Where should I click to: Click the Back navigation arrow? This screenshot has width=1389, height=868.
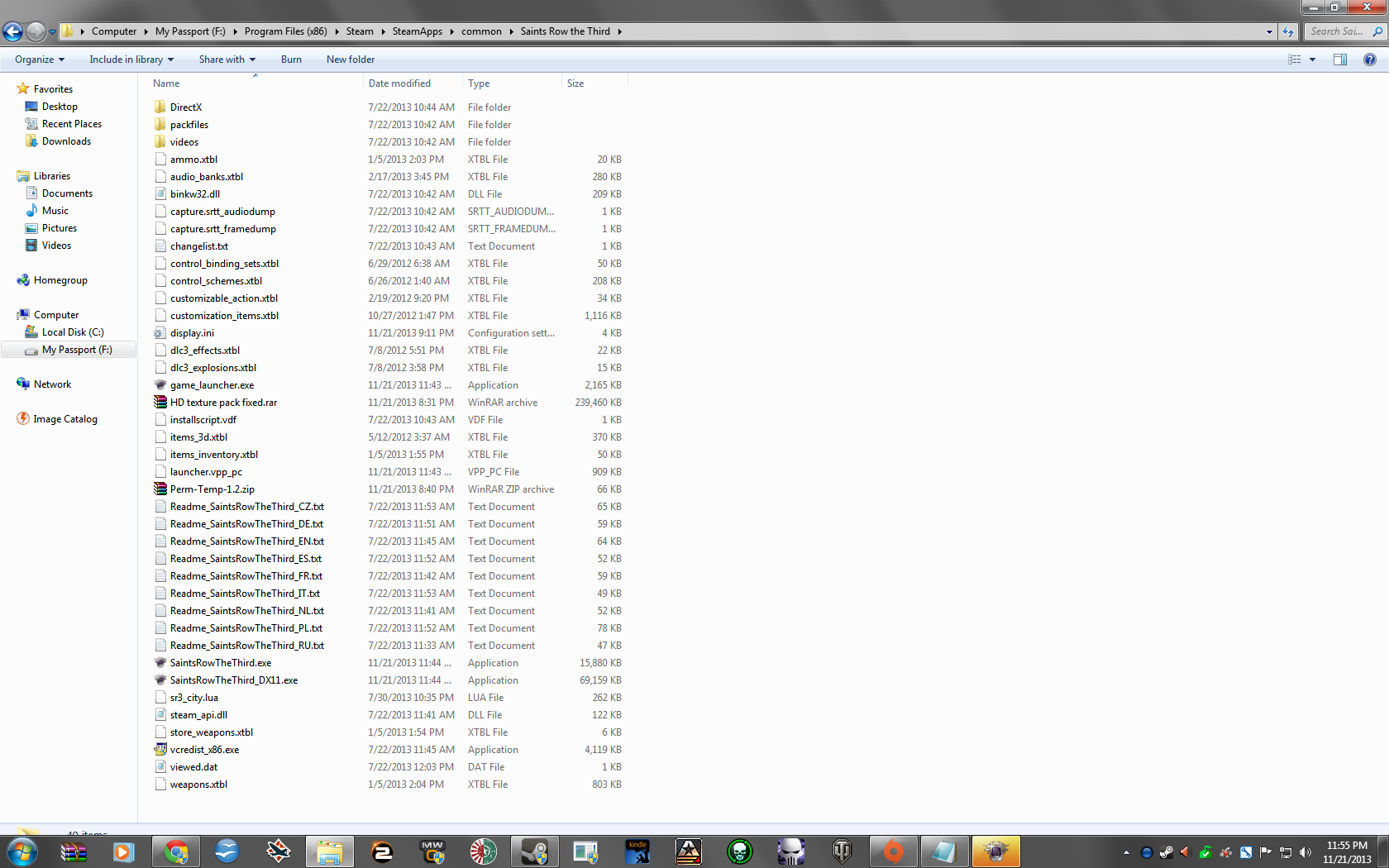coord(12,31)
